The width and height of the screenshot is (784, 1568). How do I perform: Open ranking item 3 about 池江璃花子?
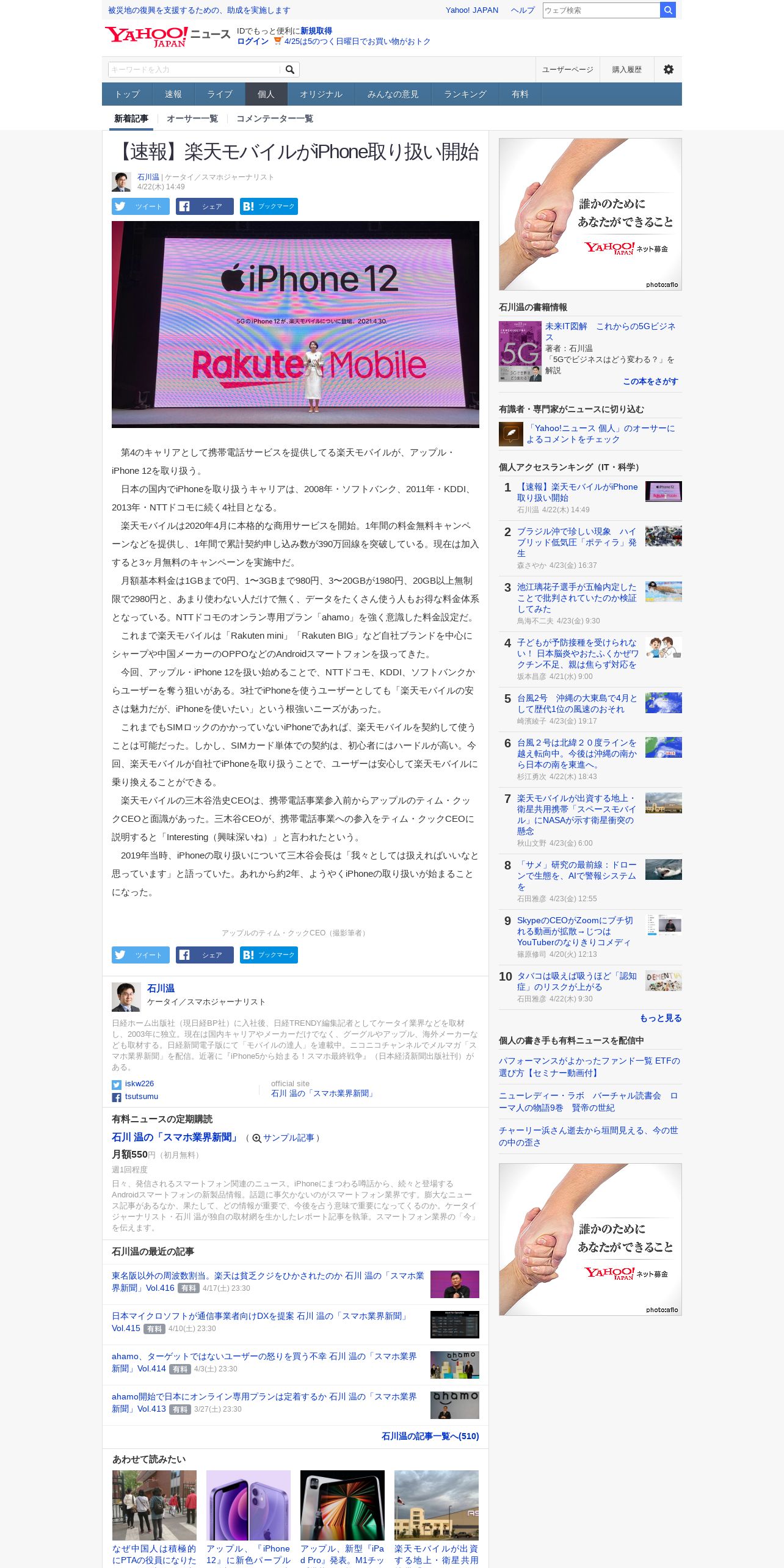tap(577, 598)
